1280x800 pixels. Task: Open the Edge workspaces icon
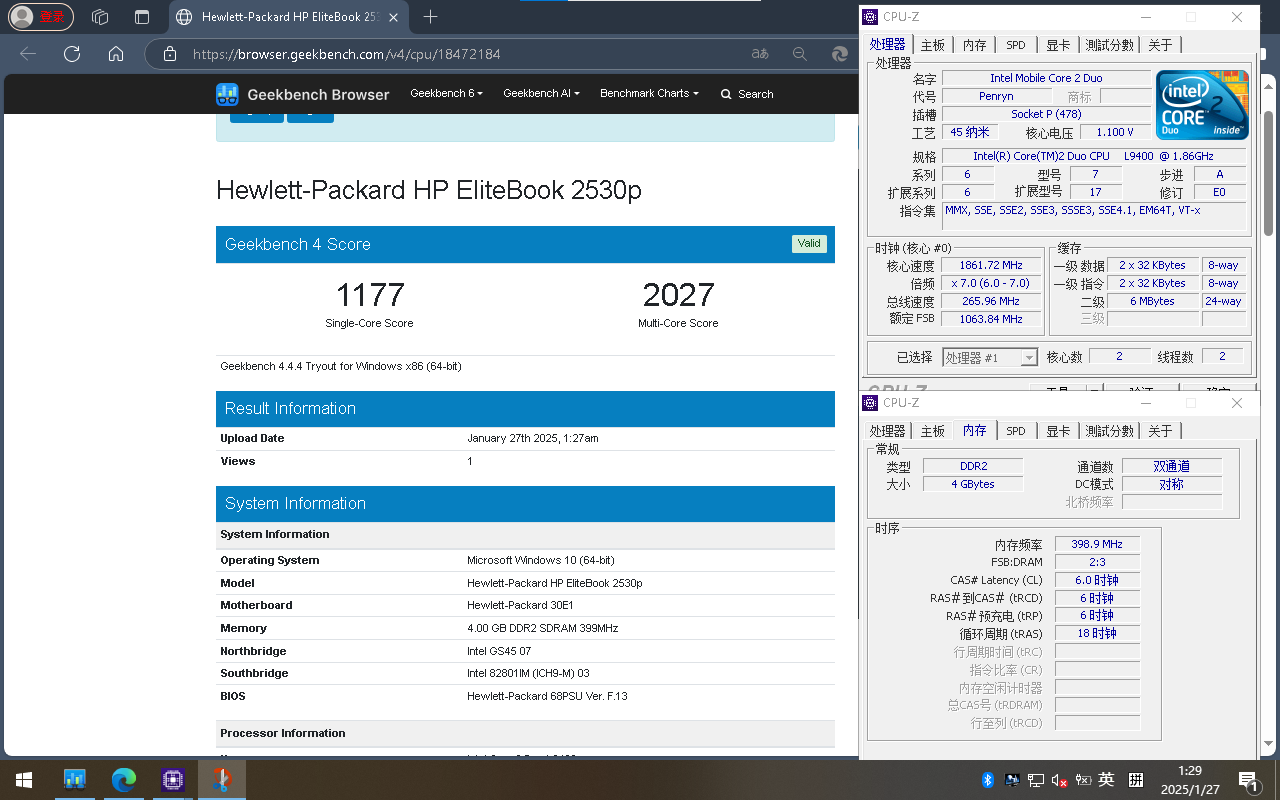coord(100,17)
